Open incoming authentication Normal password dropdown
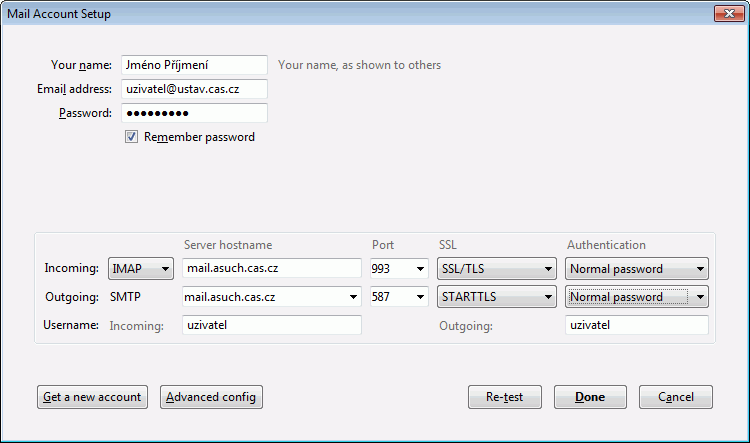This screenshot has height=443, width=750. [x=636, y=269]
